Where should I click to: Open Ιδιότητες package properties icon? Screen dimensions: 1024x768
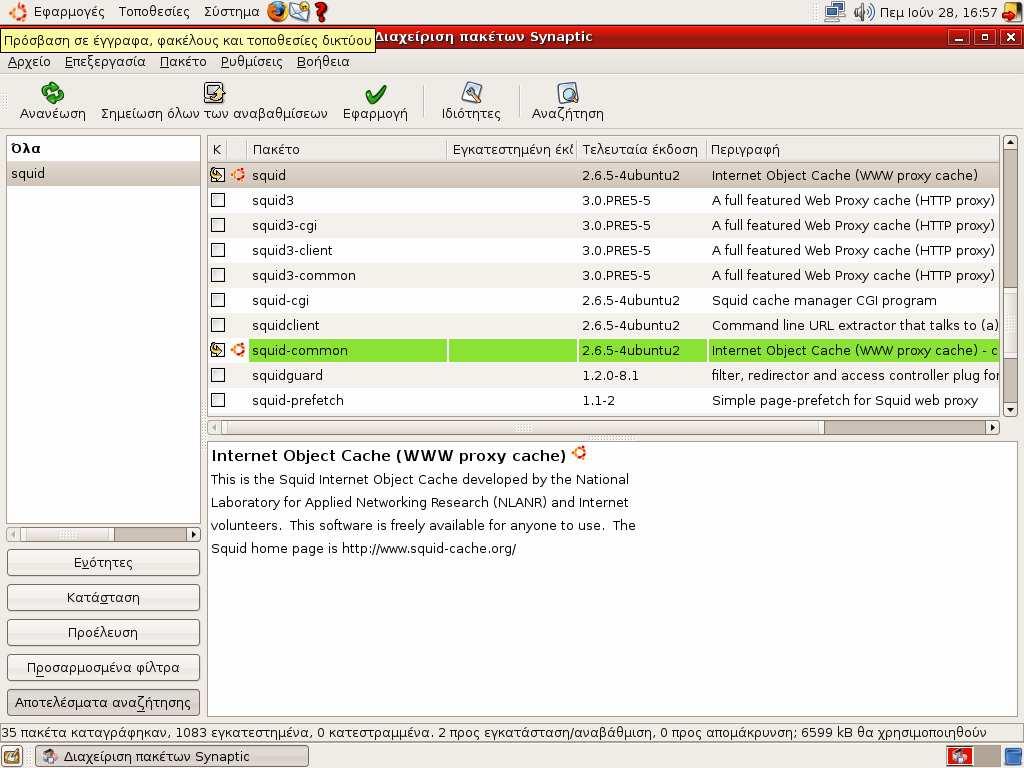471,93
